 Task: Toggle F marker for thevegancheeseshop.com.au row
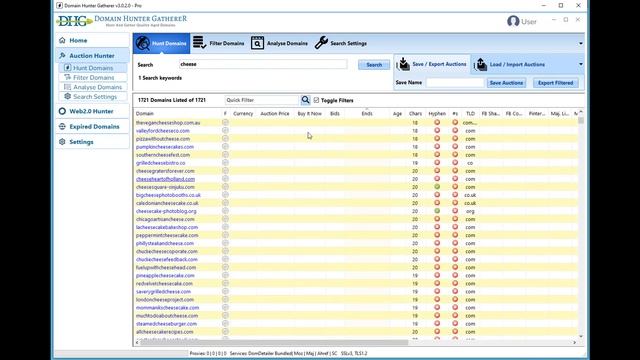click(x=225, y=122)
